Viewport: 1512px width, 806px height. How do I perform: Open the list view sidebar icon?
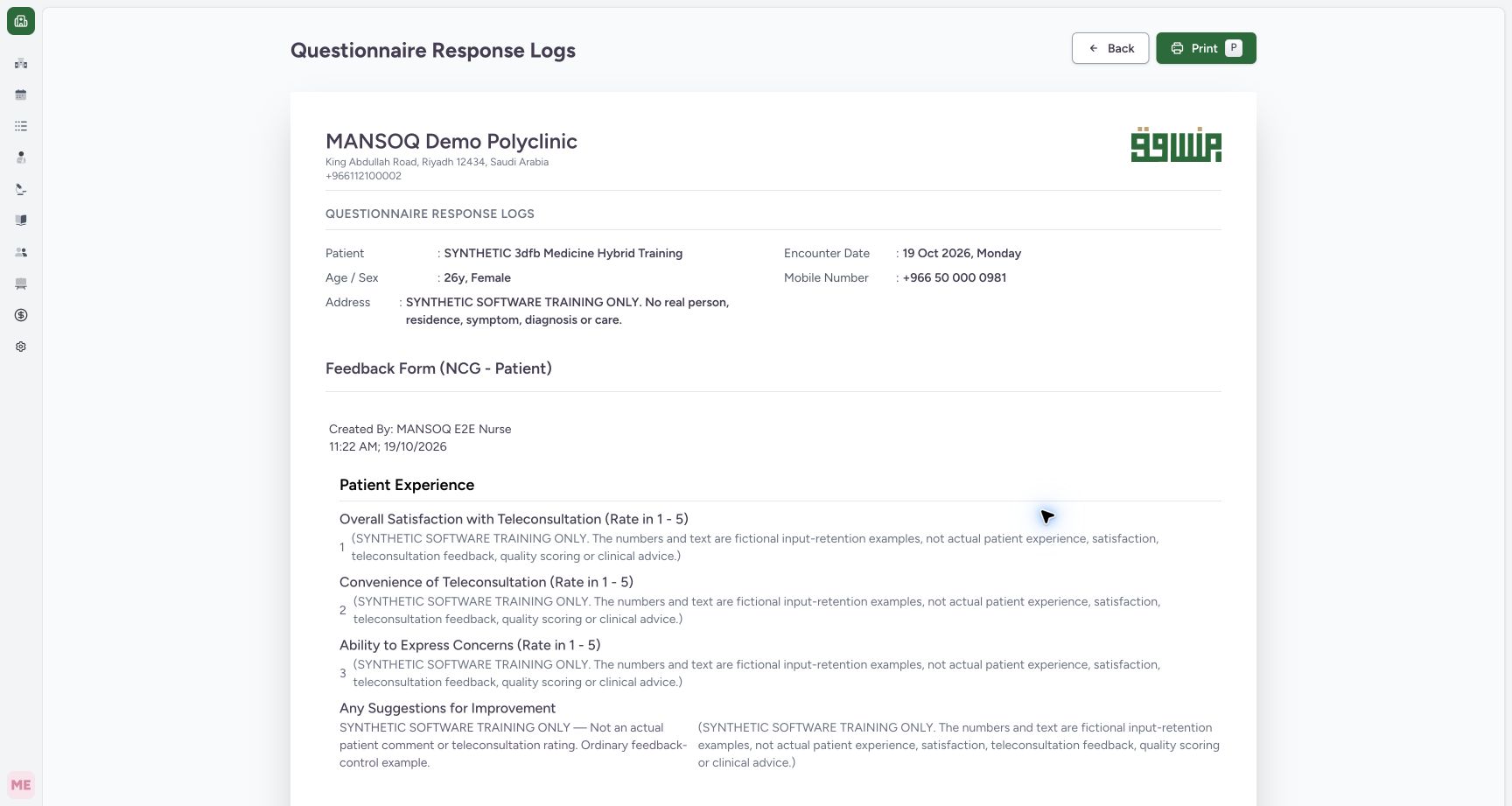(21, 126)
